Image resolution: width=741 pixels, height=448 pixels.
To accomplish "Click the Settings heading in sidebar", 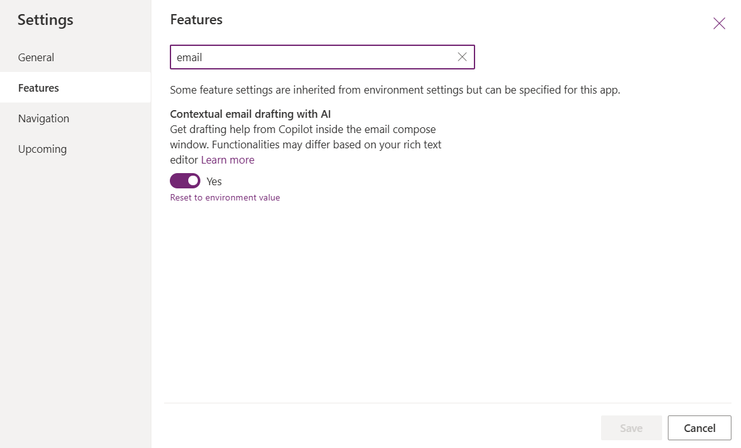I will click(45, 20).
